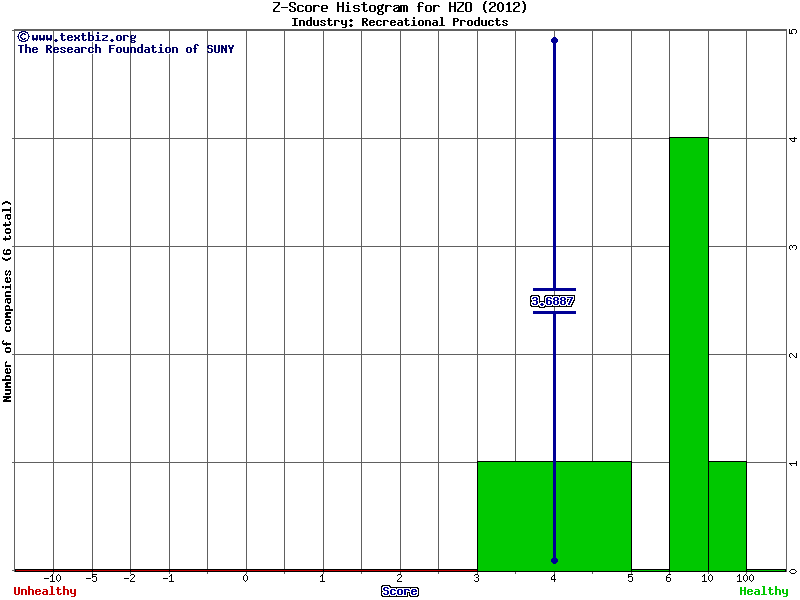Image resolution: width=800 pixels, height=600 pixels.
Task: Click the chart title 'Z-Score Histogram for HZO (2012)'
Action: click(x=399, y=7)
